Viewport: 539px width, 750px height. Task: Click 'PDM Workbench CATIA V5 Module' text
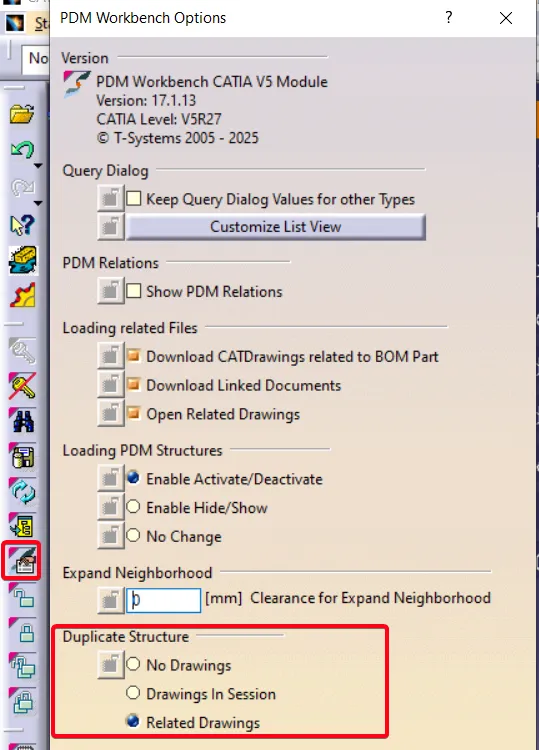(x=212, y=82)
